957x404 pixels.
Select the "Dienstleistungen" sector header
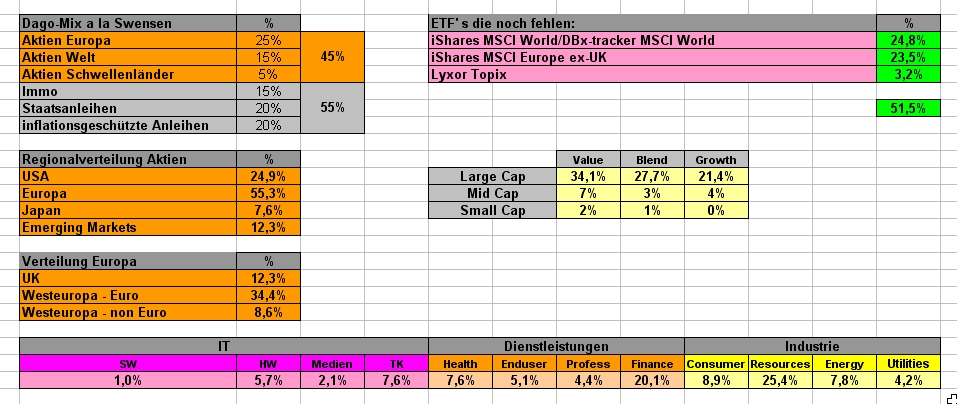click(556, 346)
